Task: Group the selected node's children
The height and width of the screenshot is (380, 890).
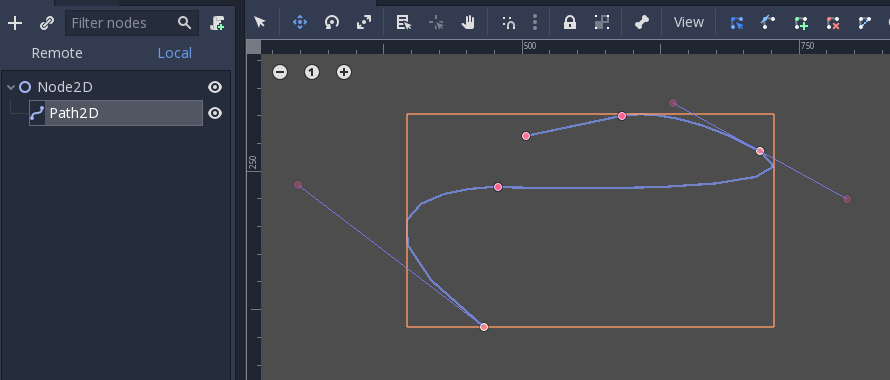Action: coord(602,22)
